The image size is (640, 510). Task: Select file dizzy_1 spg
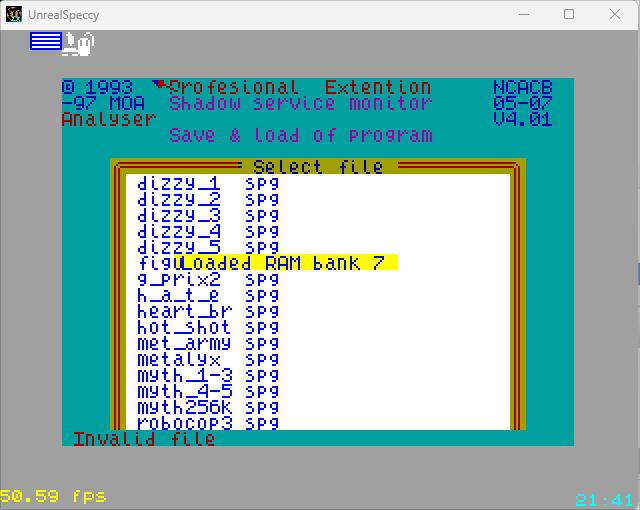pos(208,183)
